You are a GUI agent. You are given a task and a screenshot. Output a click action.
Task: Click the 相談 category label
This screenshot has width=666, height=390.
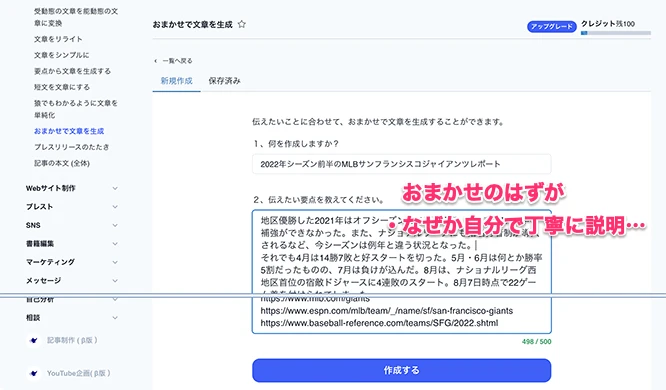33,318
